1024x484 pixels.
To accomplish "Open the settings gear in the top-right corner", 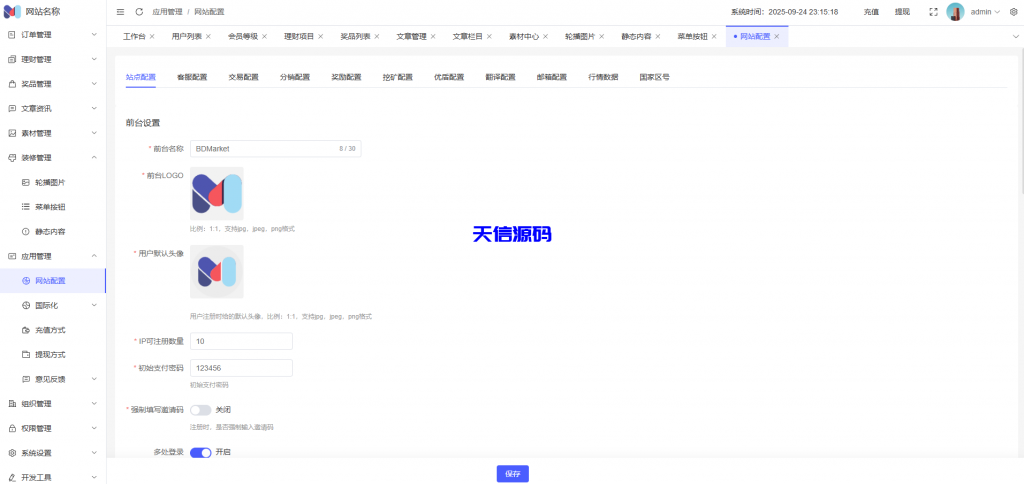I will click(1013, 12).
